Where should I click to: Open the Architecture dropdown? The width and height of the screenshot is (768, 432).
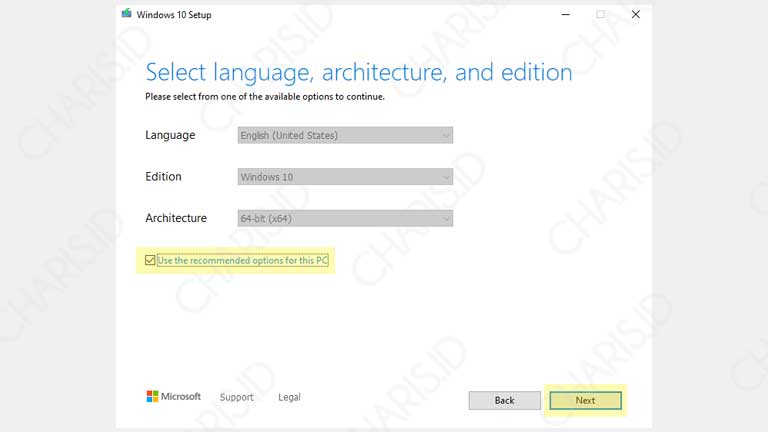(x=345, y=218)
